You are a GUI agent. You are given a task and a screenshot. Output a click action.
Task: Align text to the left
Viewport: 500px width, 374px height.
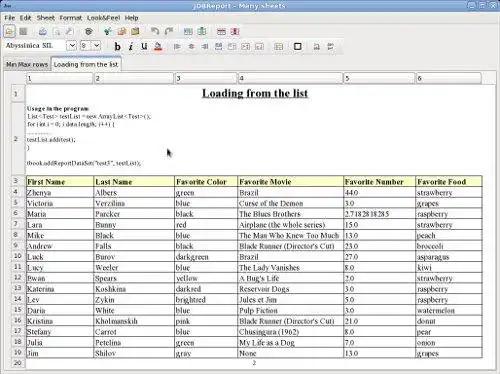(x=177, y=47)
